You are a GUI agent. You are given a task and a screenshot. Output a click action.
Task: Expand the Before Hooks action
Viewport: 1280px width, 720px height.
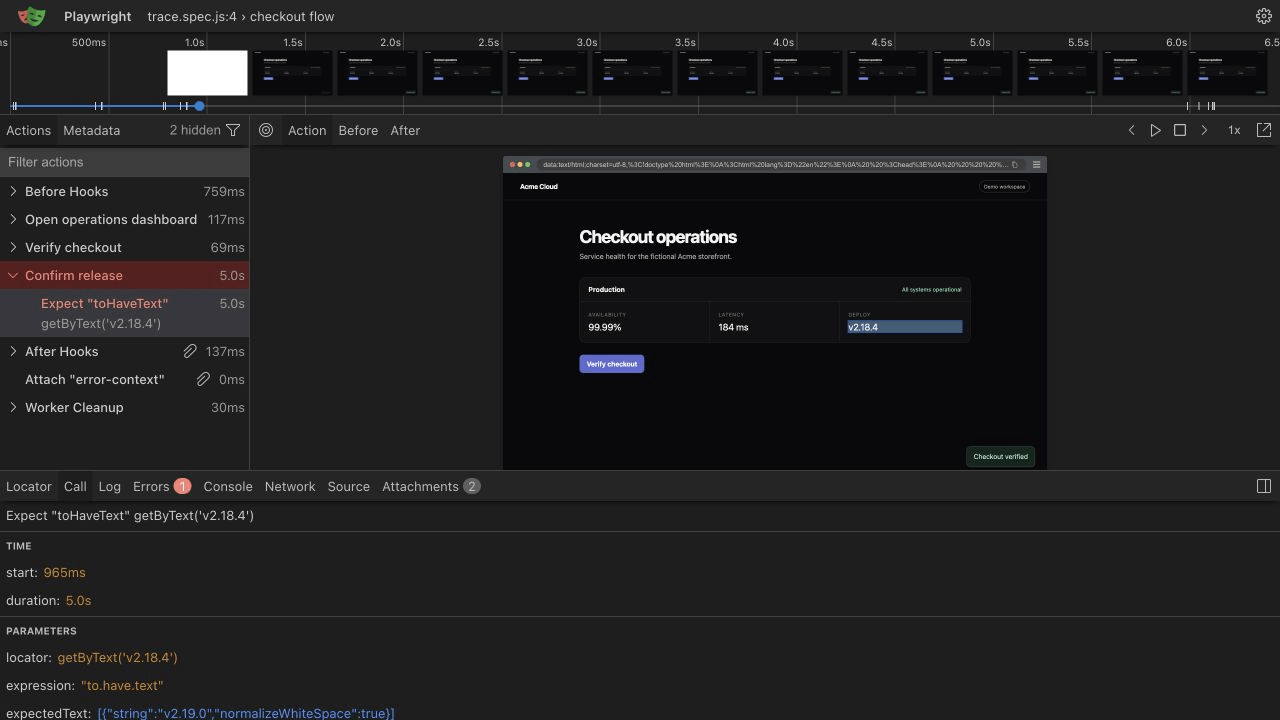[13, 191]
